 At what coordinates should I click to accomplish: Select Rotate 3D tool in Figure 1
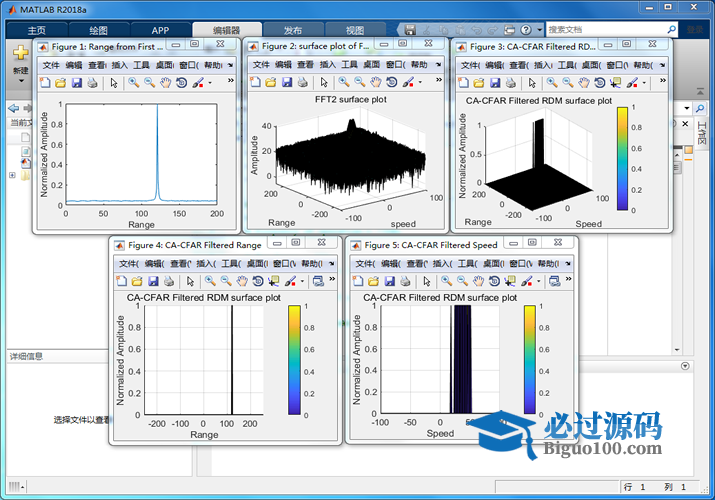click(181, 82)
